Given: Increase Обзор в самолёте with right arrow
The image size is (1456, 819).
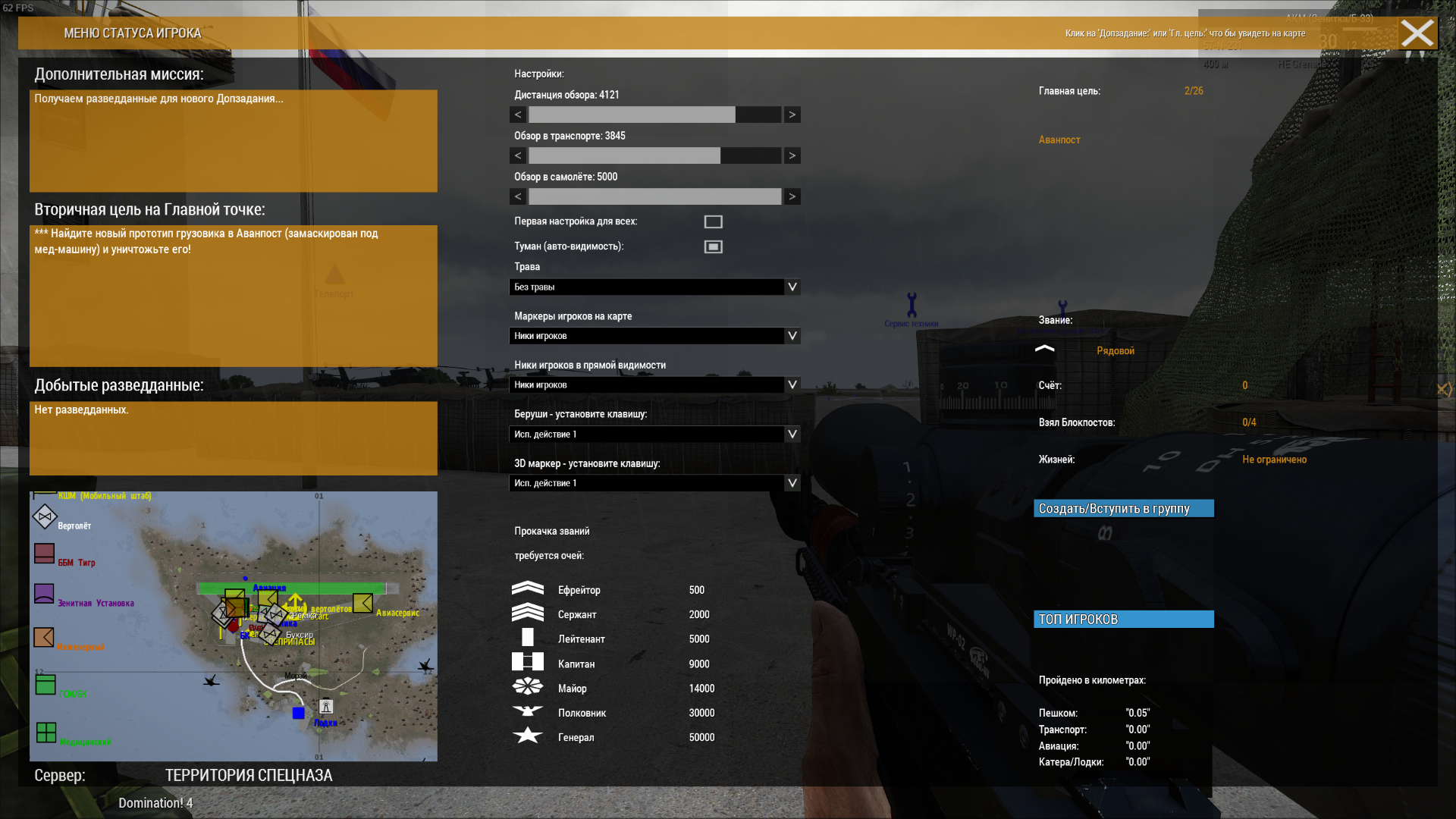Looking at the screenshot, I should pos(792,196).
